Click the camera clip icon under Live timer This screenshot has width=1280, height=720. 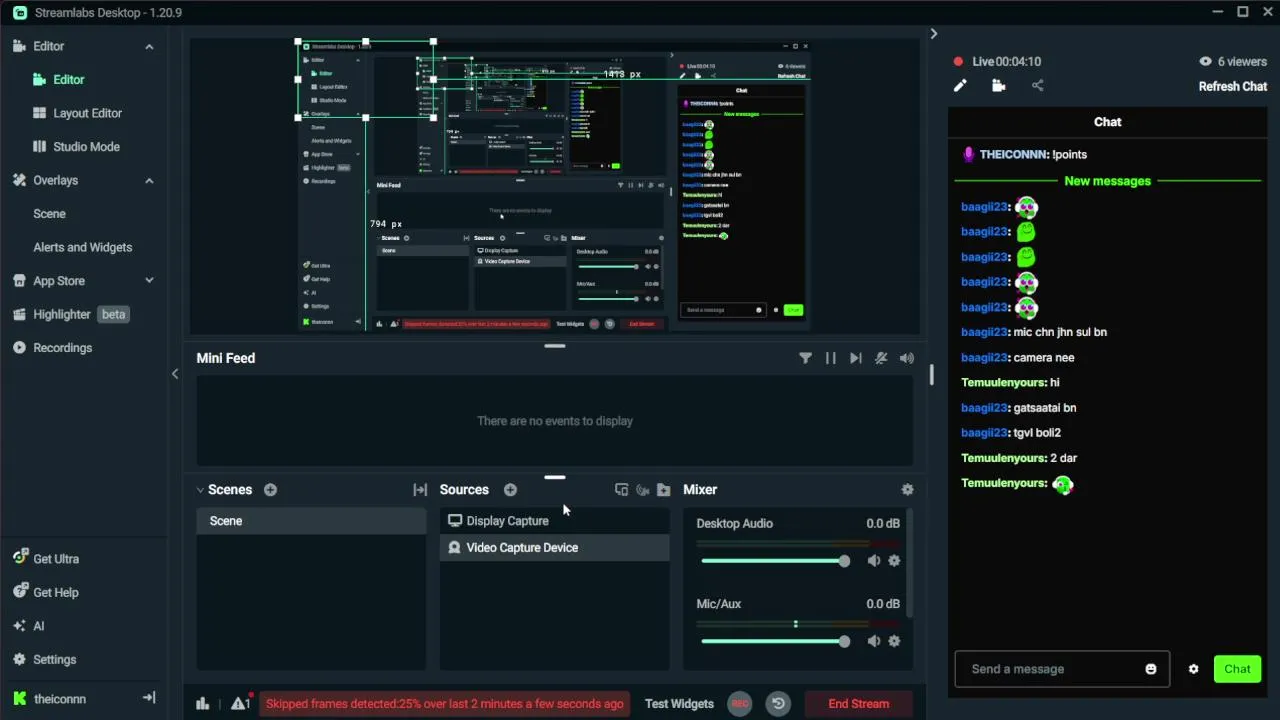pos(998,86)
